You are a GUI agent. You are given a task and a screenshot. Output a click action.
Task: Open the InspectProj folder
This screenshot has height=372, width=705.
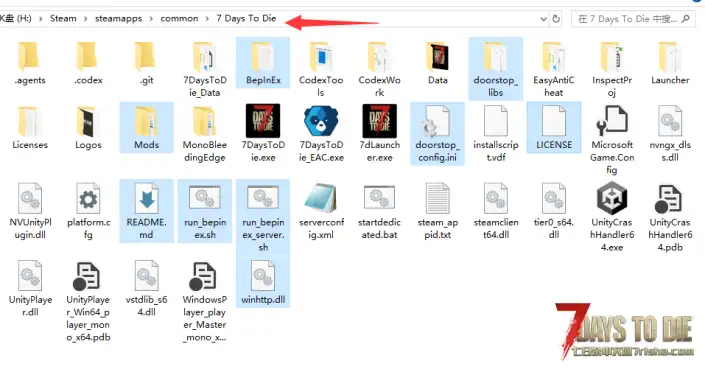pos(612,69)
